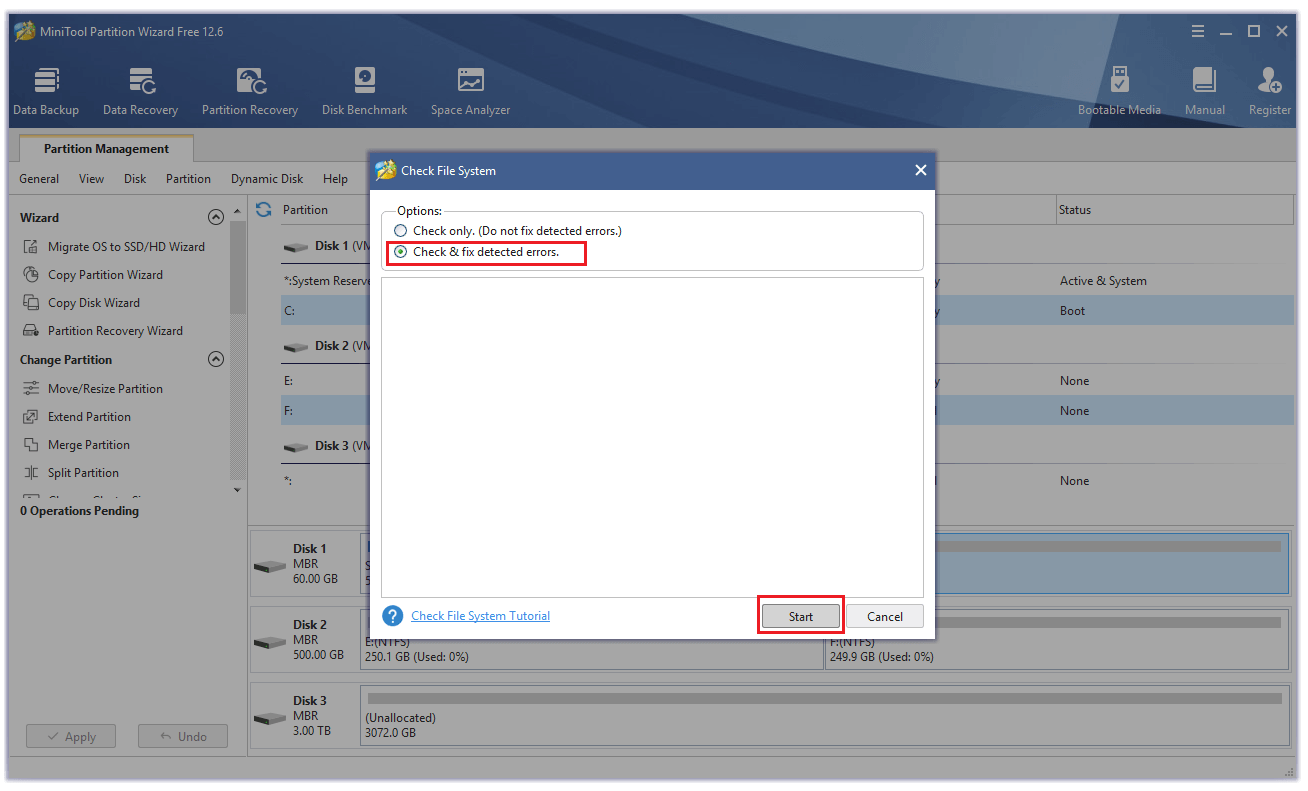Screen dimensions: 1308x791
Task: Open Partition Recovery
Action: [250, 91]
